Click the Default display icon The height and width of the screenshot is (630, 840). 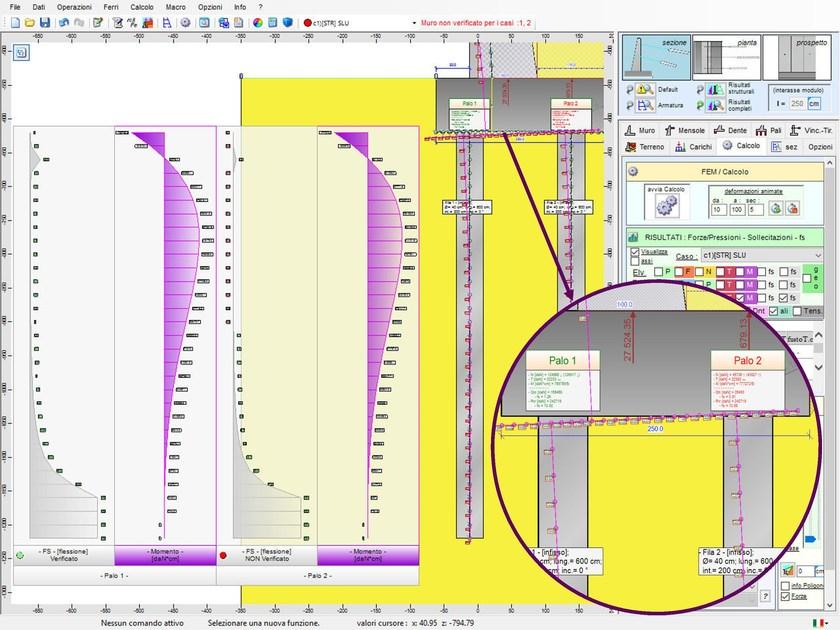pyautogui.click(x=644, y=88)
